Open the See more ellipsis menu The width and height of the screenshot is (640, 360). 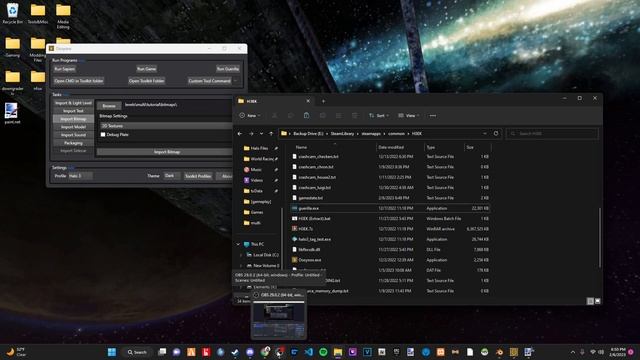pos(433,116)
